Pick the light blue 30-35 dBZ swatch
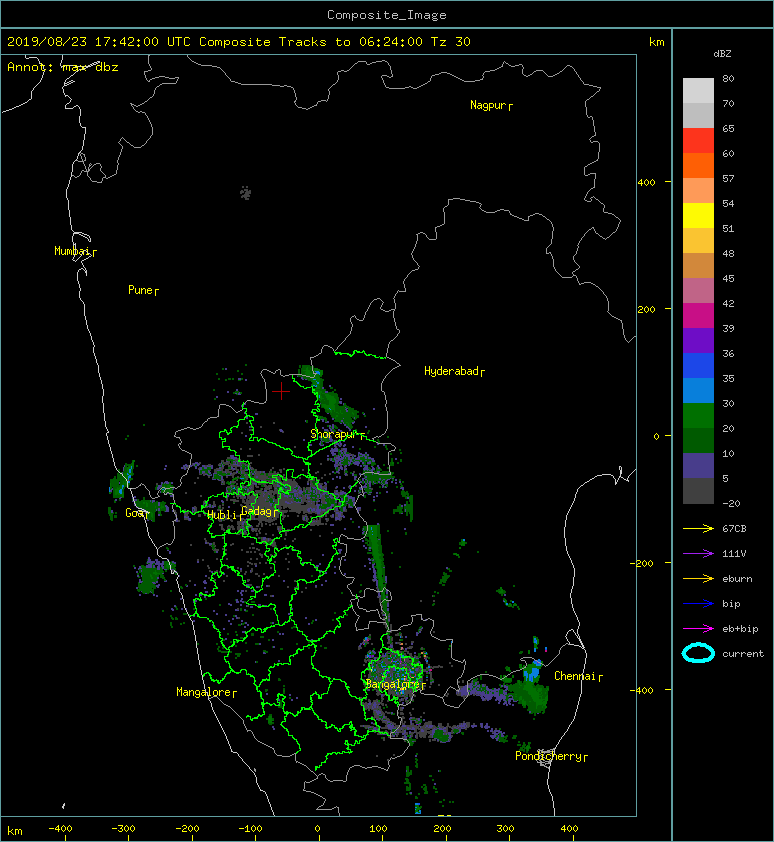Viewport: 774px width, 842px height. (x=698, y=390)
